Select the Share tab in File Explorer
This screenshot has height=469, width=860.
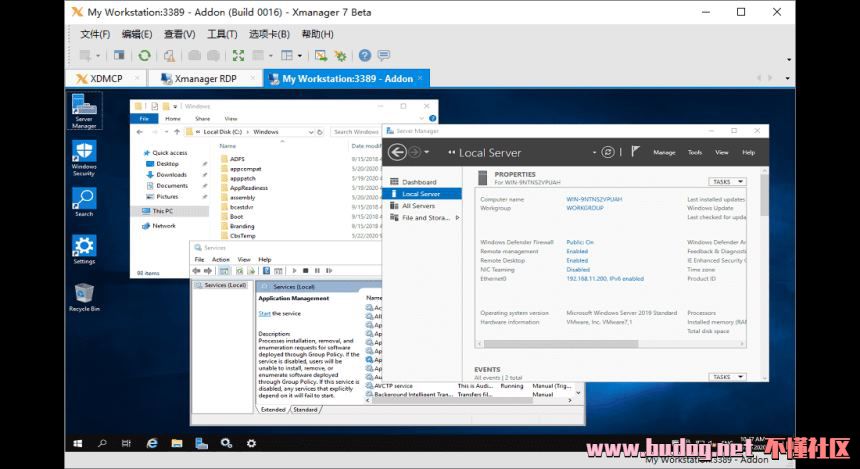tap(202, 118)
